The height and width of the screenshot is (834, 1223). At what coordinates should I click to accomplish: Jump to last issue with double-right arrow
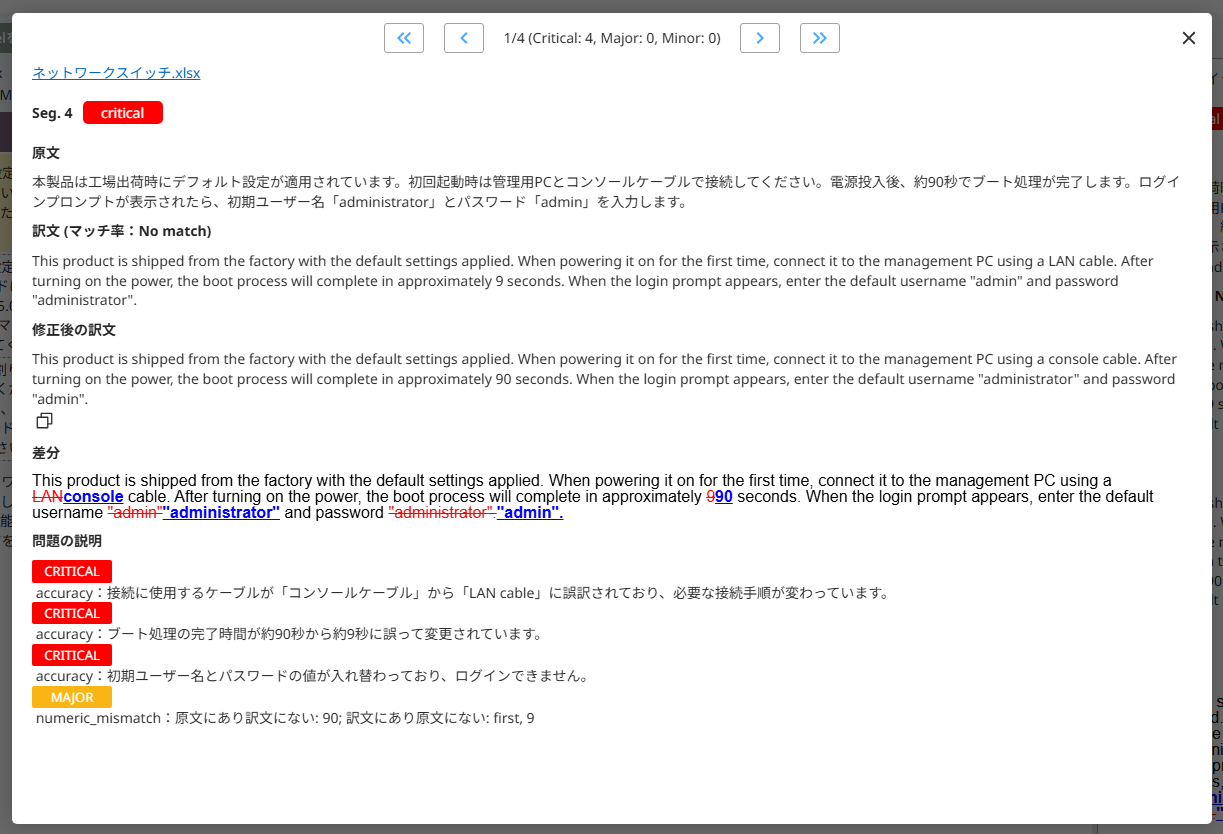click(x=820, y=38)
